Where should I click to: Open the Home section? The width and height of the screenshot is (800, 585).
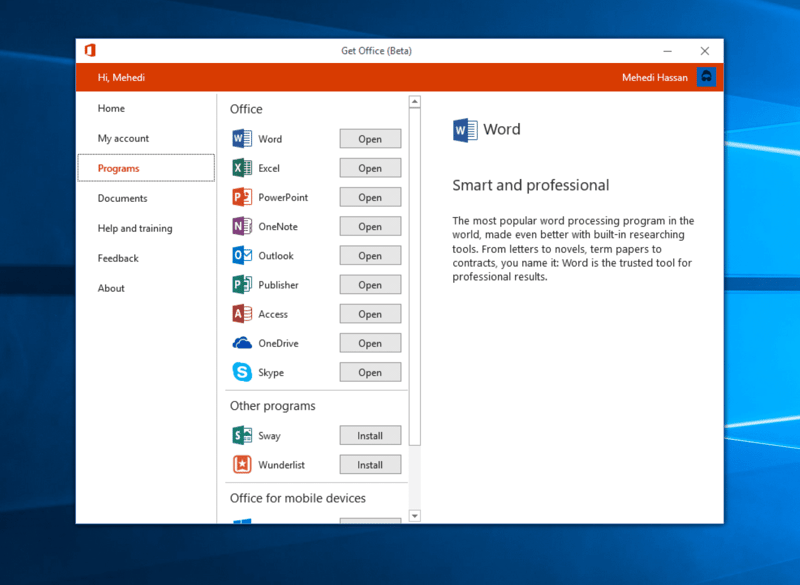tap(113, 108)
